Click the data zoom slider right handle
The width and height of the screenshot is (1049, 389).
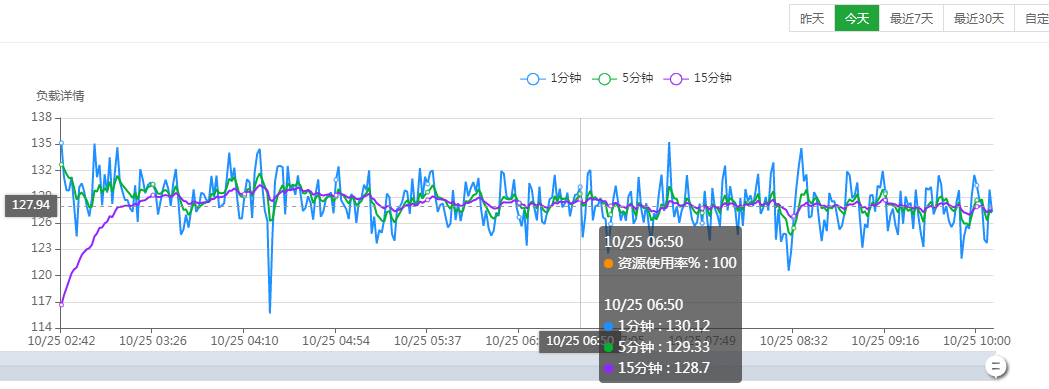pyautogui.click(x=996, y=366)
